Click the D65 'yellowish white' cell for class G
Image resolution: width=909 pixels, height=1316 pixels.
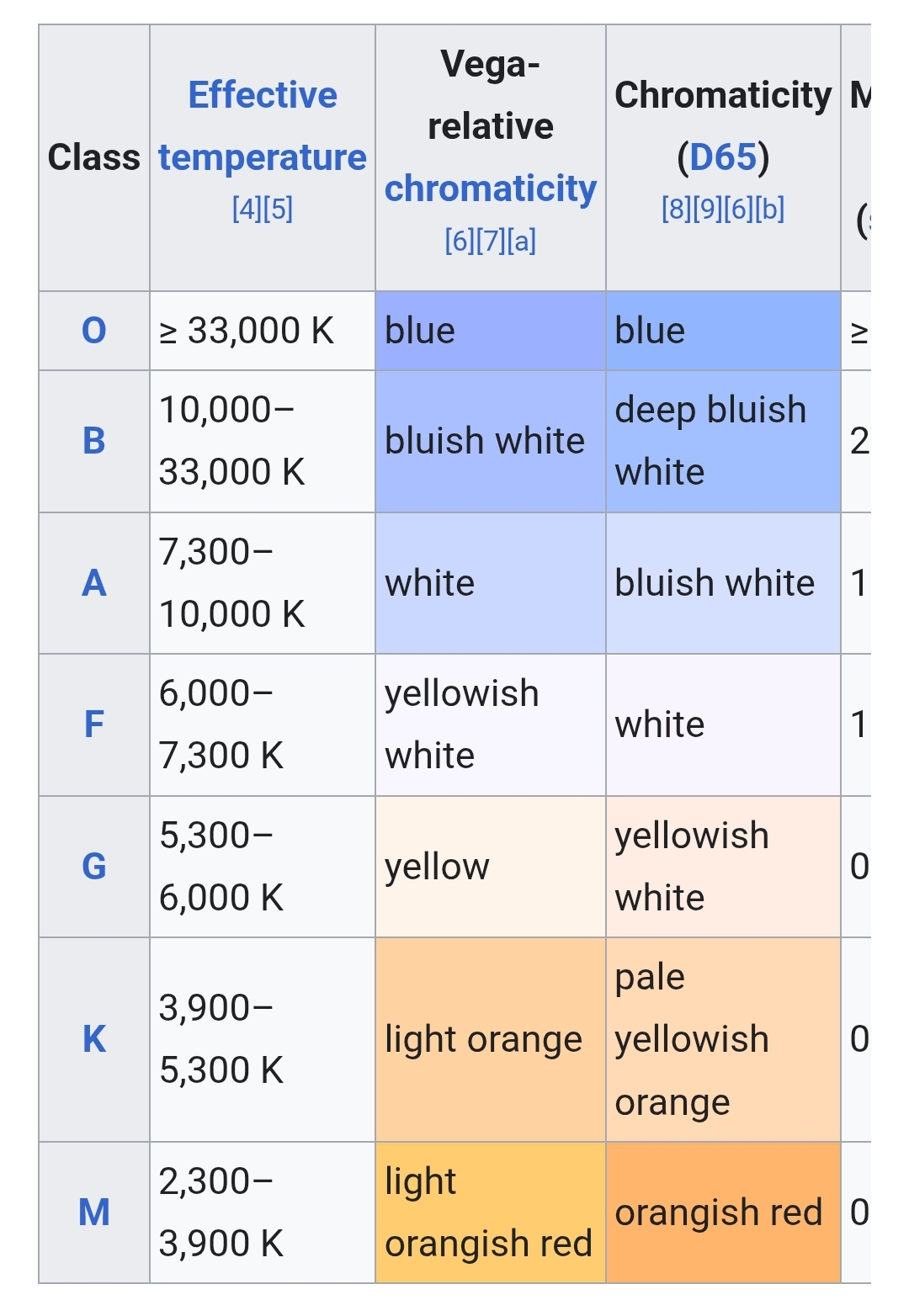click(x=723, y=867)
